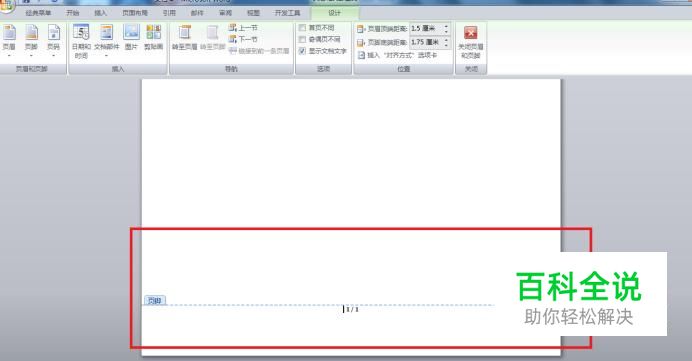Switch to the 页面布局 (Page Layout) tab
692x361 pixels.
[x=135, y=13]
